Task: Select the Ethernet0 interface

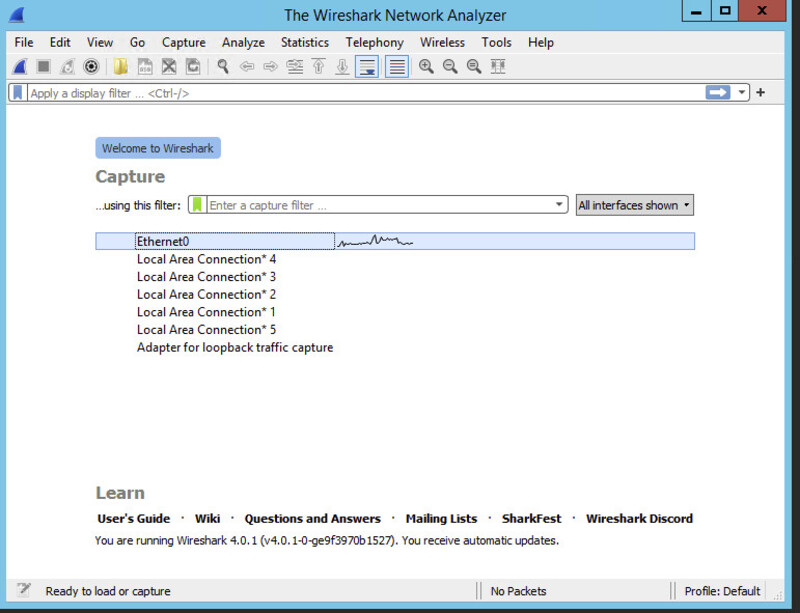Action: tap(163, 242)
